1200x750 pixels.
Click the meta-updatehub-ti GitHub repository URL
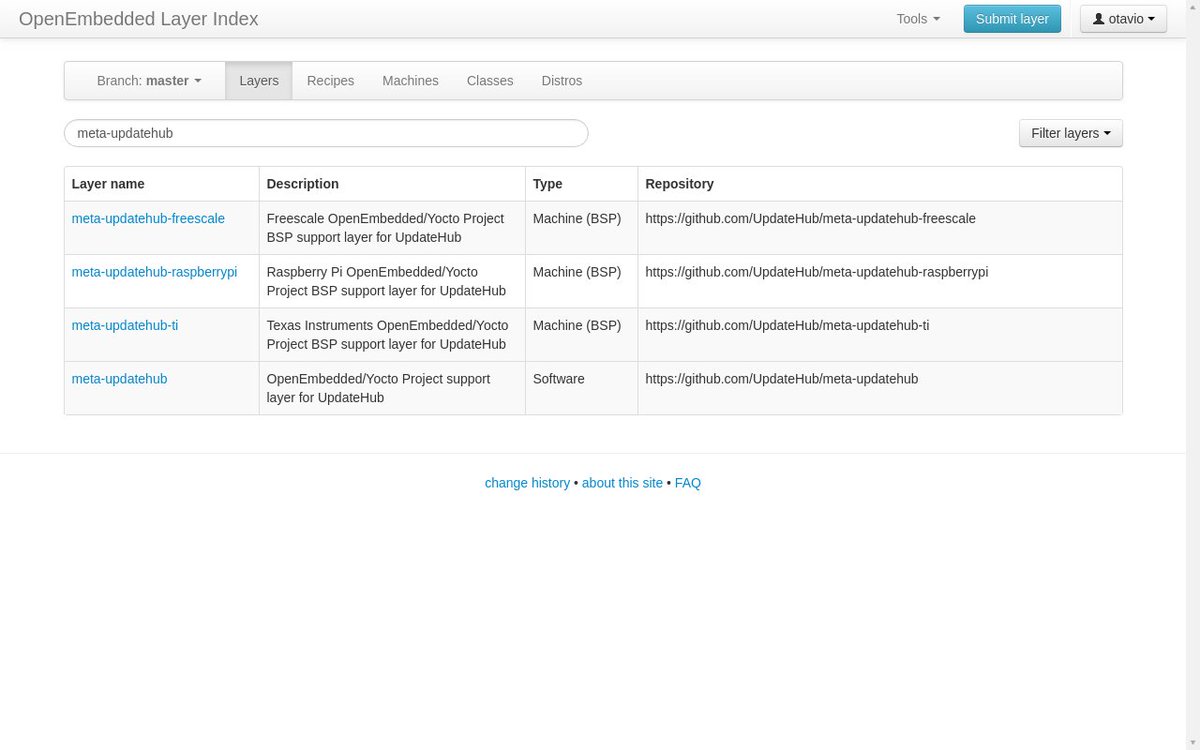point(788,325)
